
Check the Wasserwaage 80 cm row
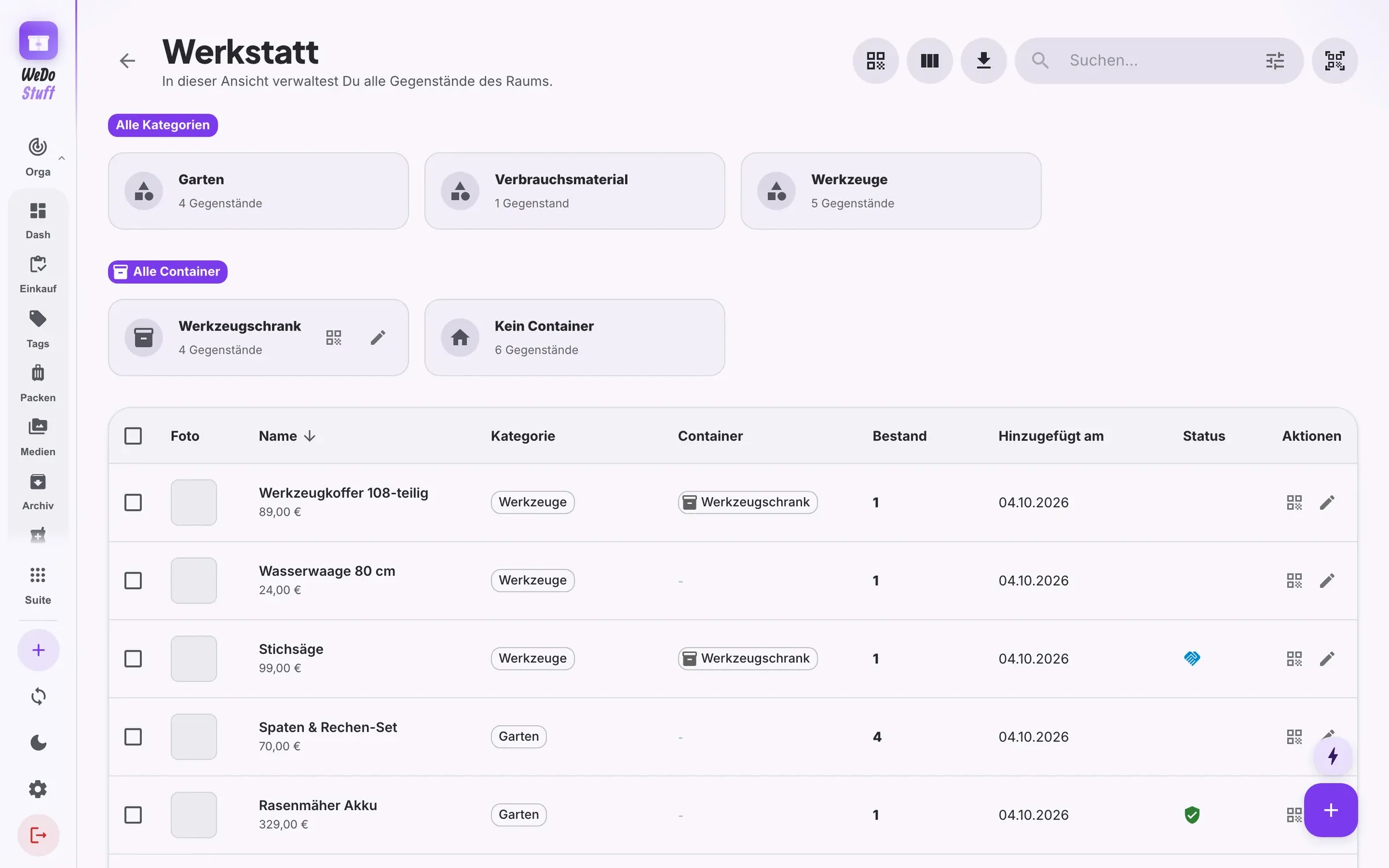[133, 580]
